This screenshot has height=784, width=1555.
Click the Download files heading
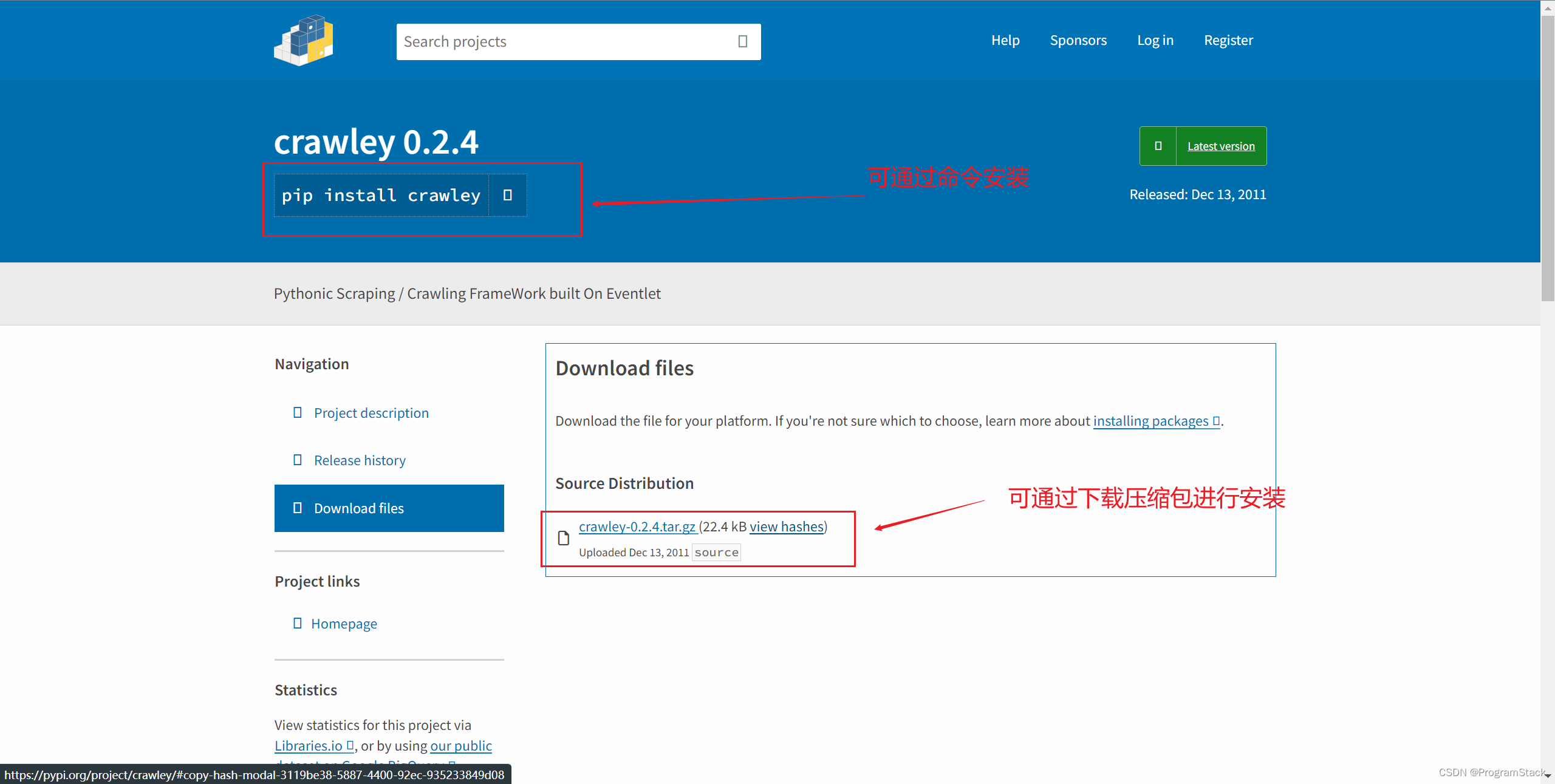click(624, 368)
